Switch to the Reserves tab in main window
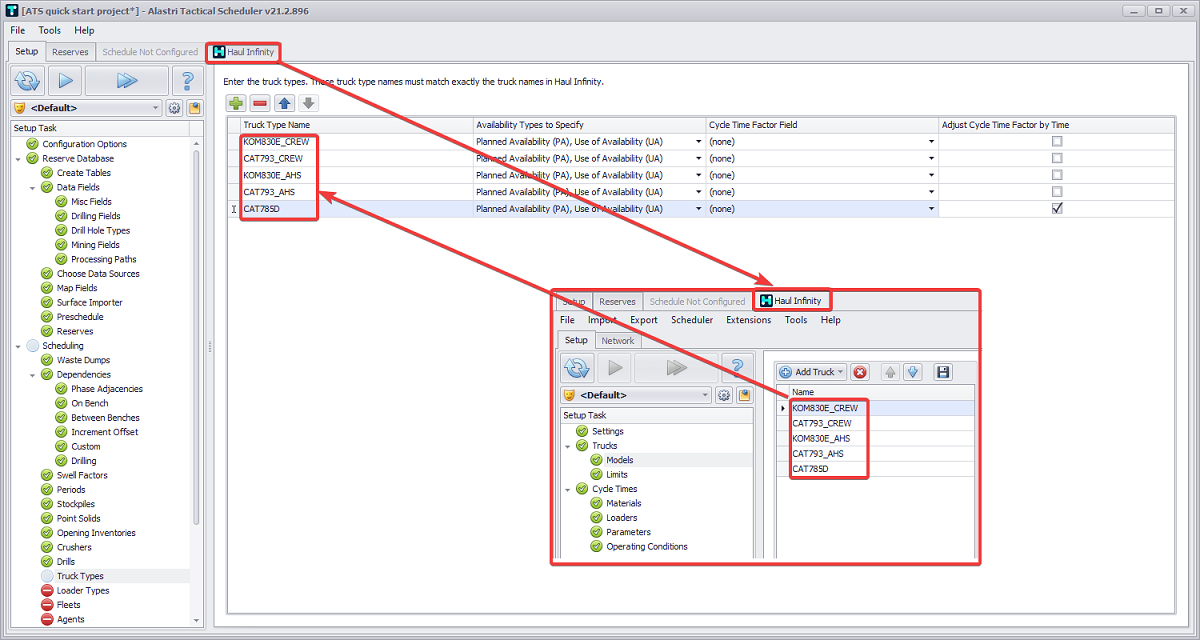Viewport: 1200px width, 640px height. click(x=70, y=52)
